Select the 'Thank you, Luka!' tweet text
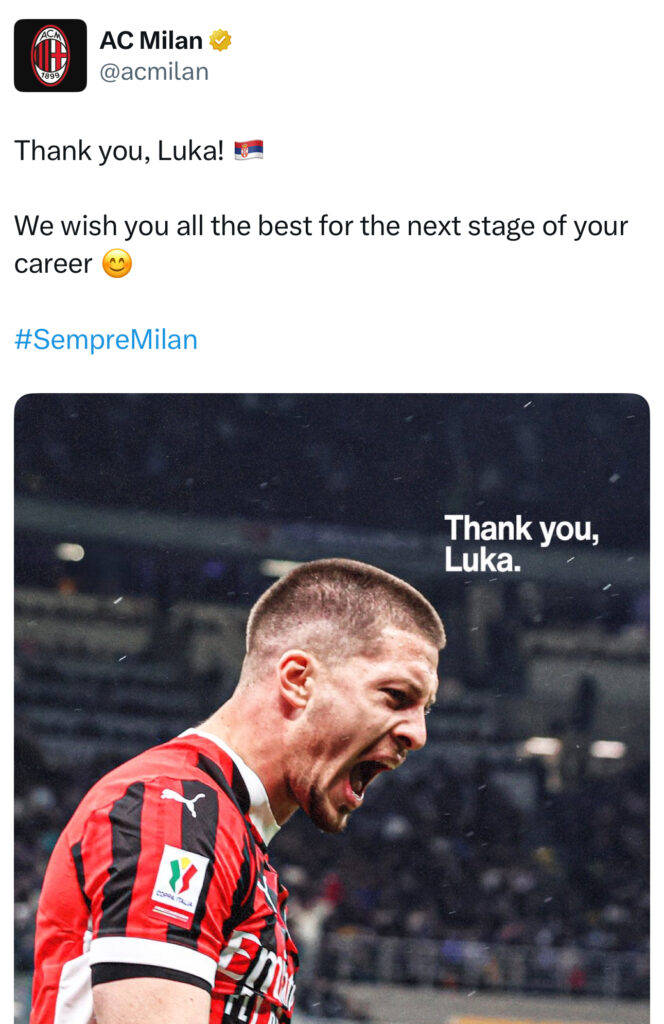This screenshot has height=1024, width=664. click(119, 151)
